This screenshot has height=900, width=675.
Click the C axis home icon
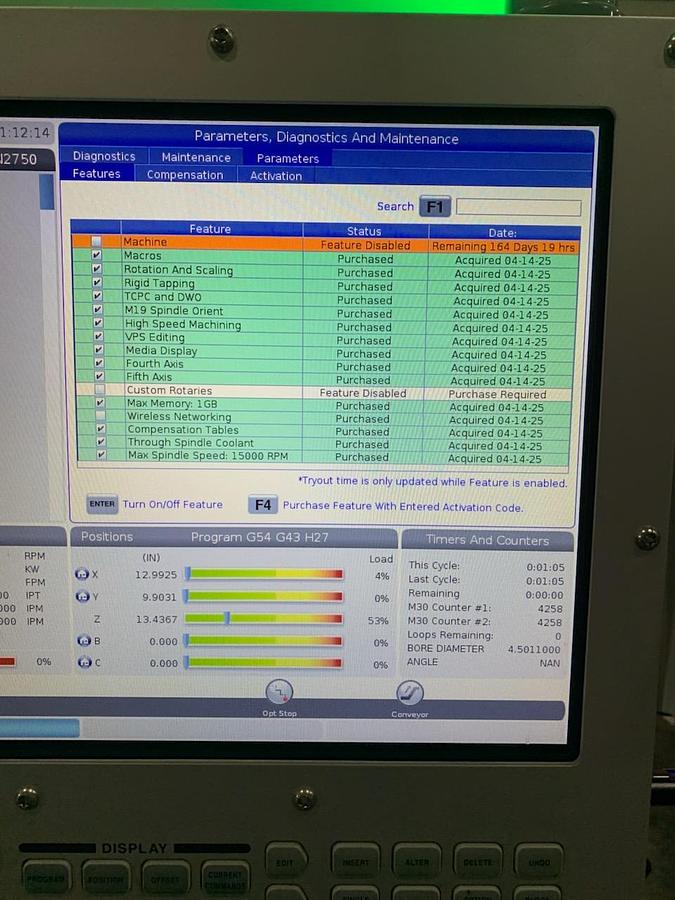click(x=83, y=663)
